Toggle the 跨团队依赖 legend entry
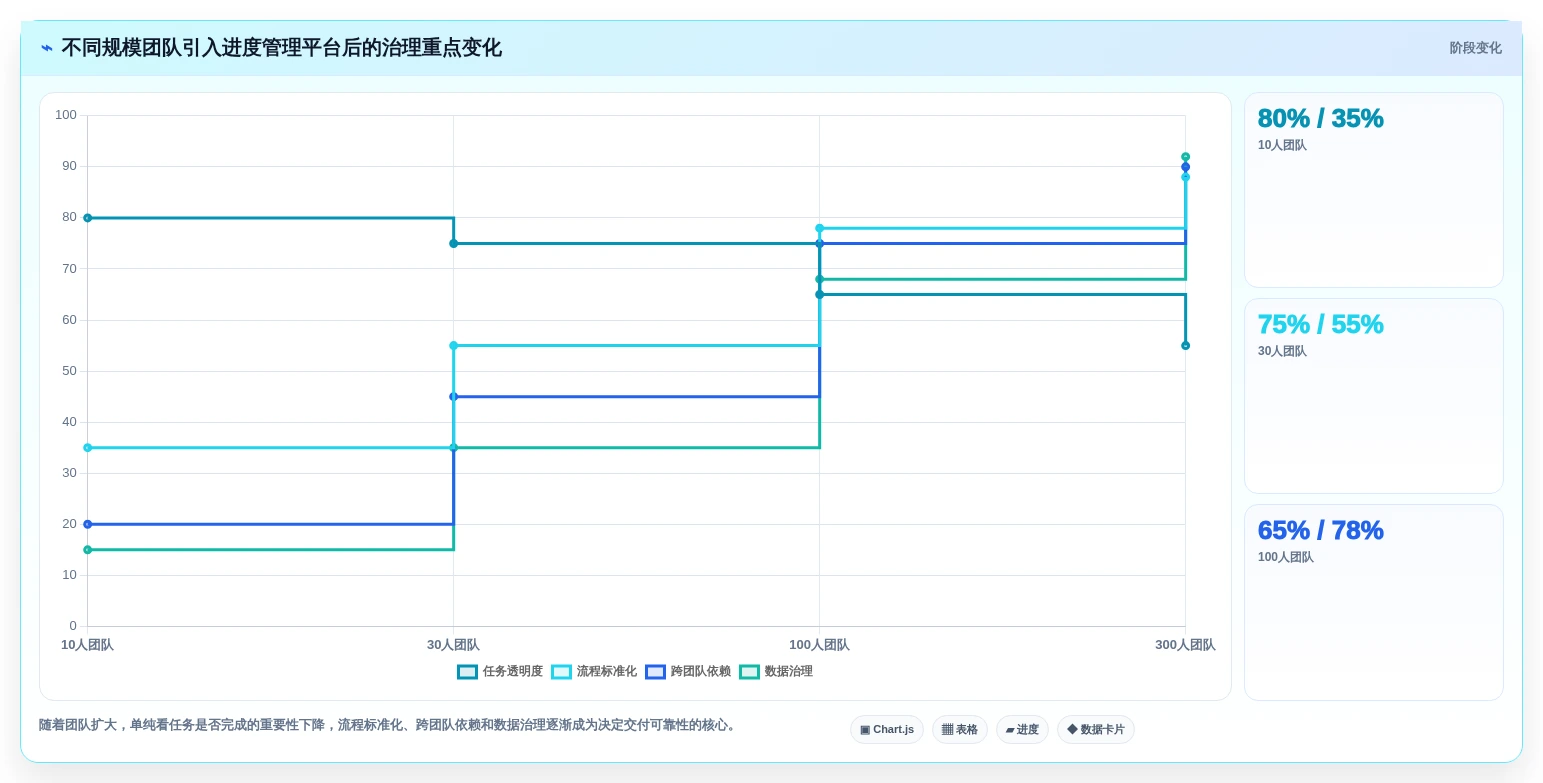Viewport: 1543px width, 783px height. click(x=688, y=672)
